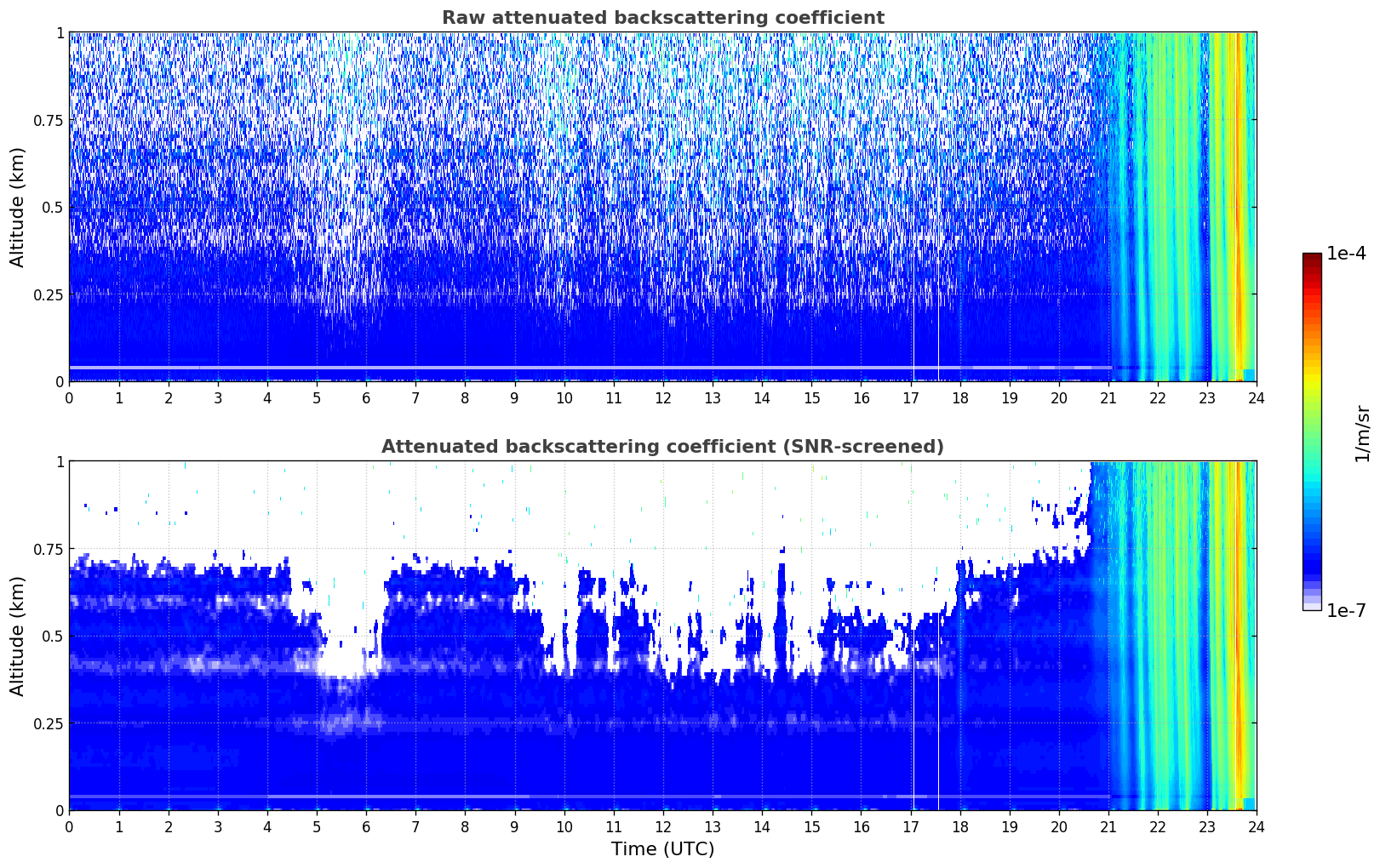Viewport: 1380px width, 868px height.
Task: Click the hour 18 tick label on raw plot
Action: [959, 397]
